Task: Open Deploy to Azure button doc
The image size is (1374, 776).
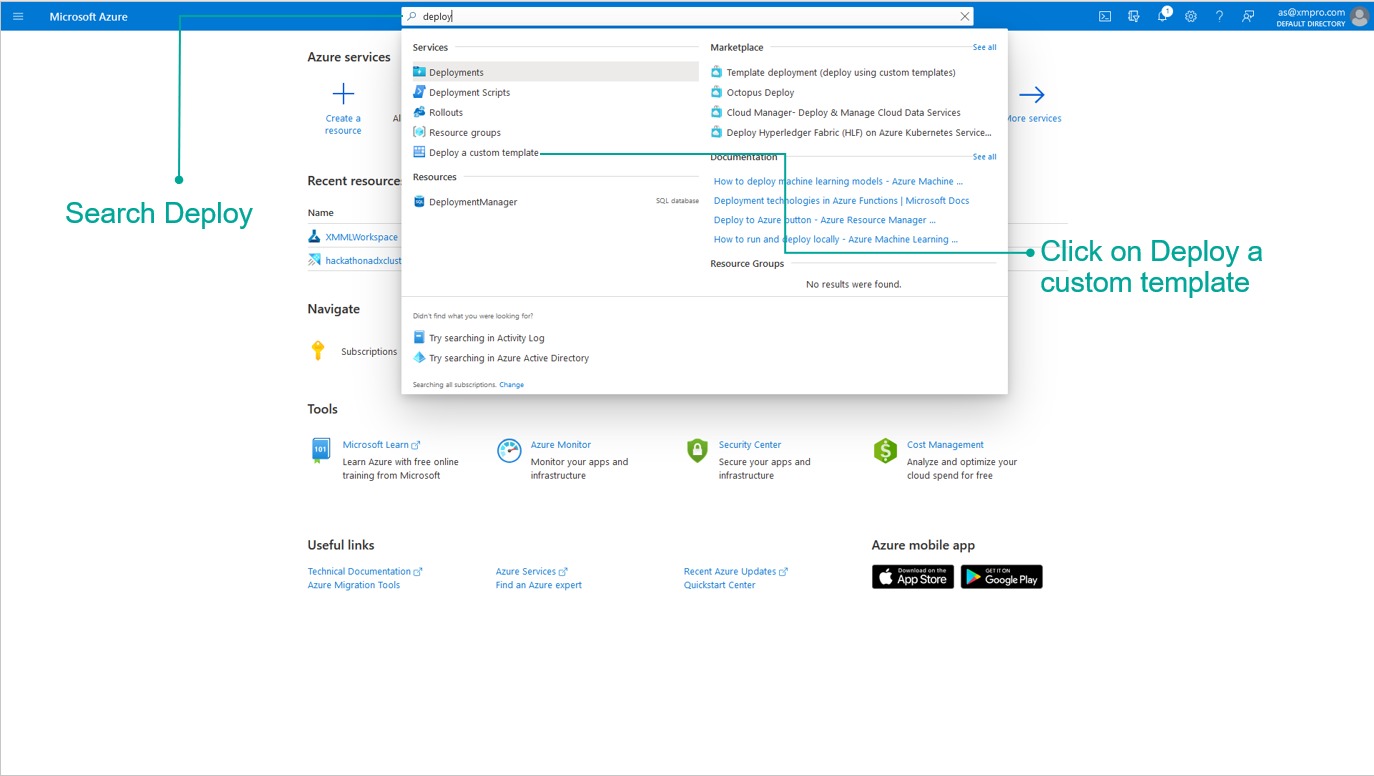Action: point(825,219)
